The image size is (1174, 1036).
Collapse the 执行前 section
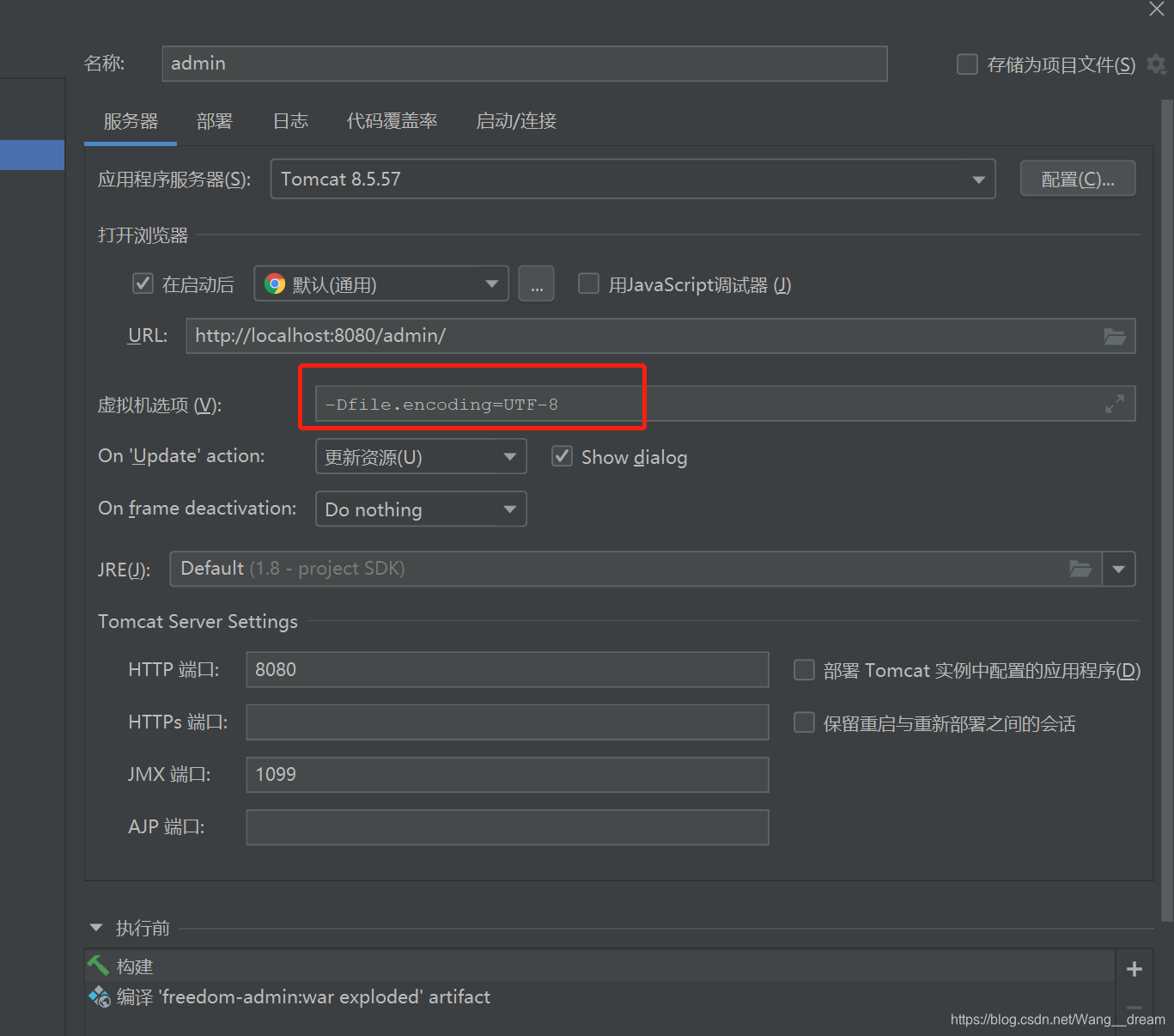96,928
